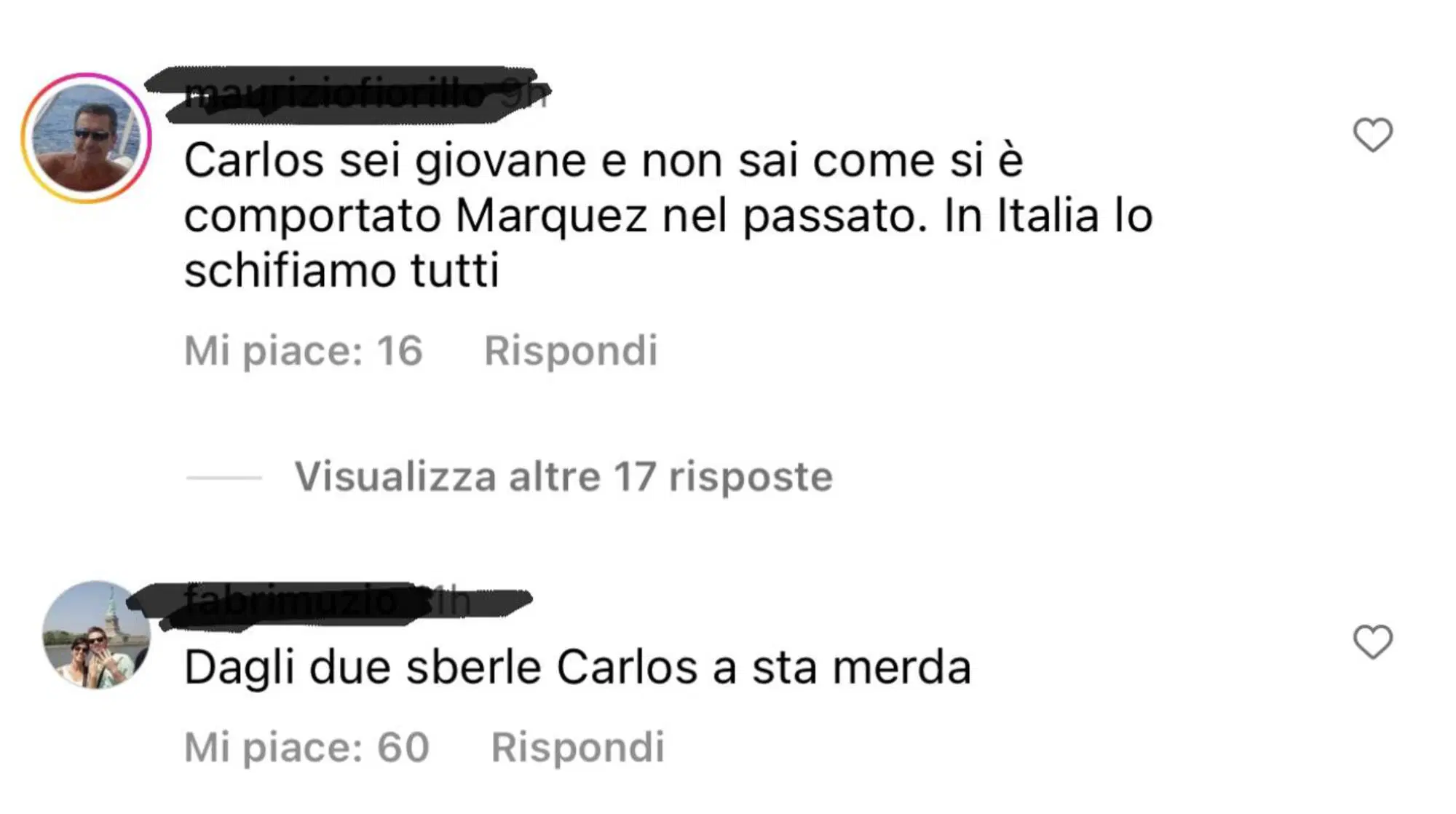Like the comment about Marquez
The image size is (1456, 814).
1372,135
